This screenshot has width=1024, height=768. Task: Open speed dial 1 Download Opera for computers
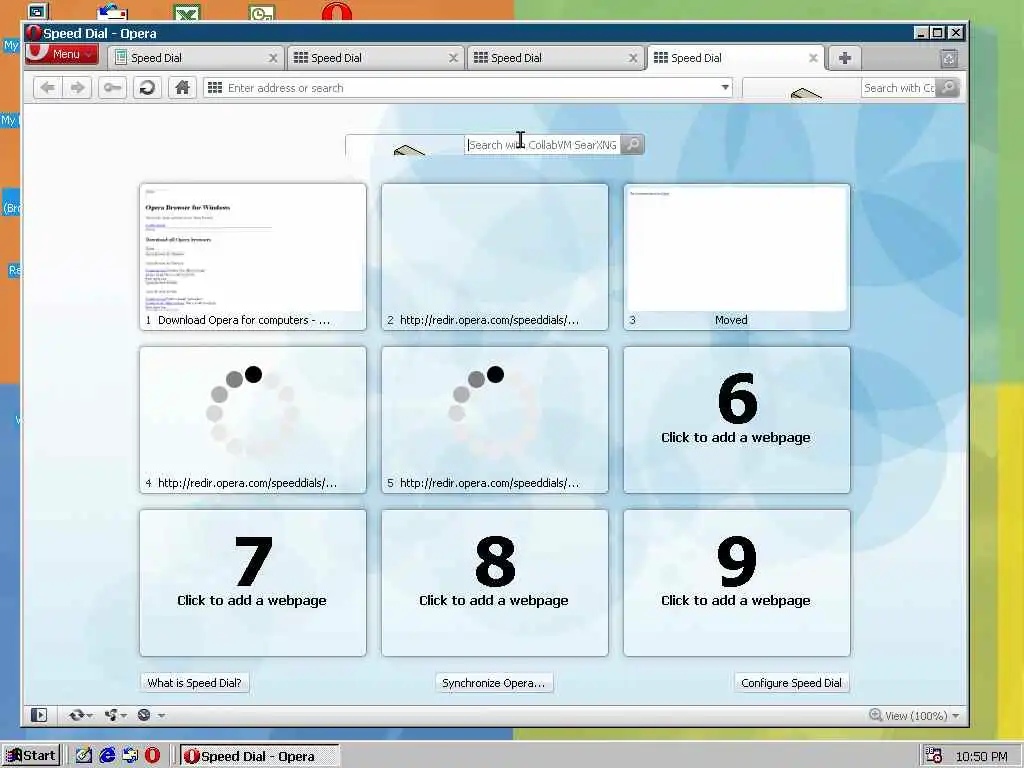tap(253, 257)
